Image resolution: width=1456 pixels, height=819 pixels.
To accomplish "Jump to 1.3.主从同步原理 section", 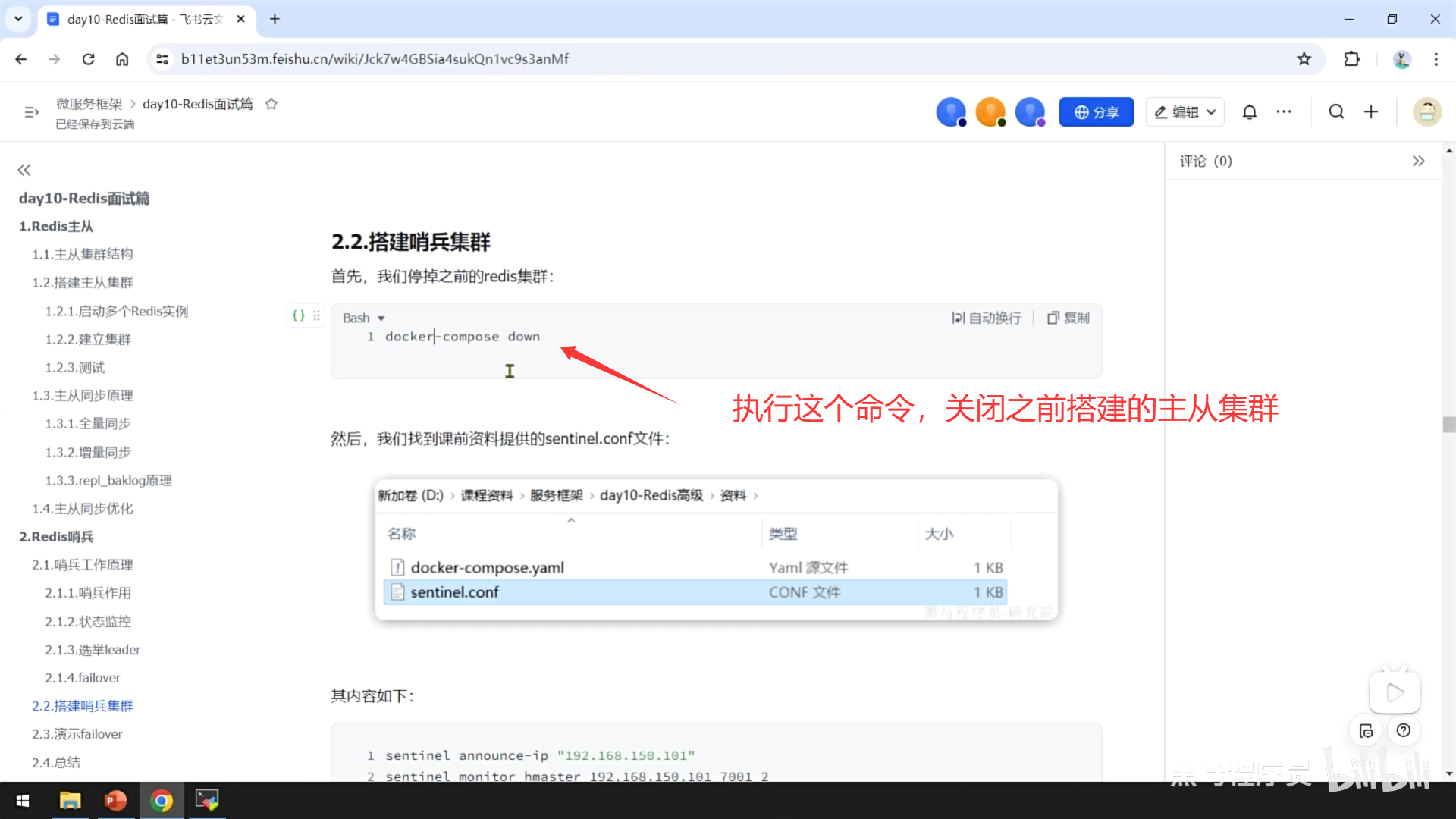I will [x=82, y=395].
